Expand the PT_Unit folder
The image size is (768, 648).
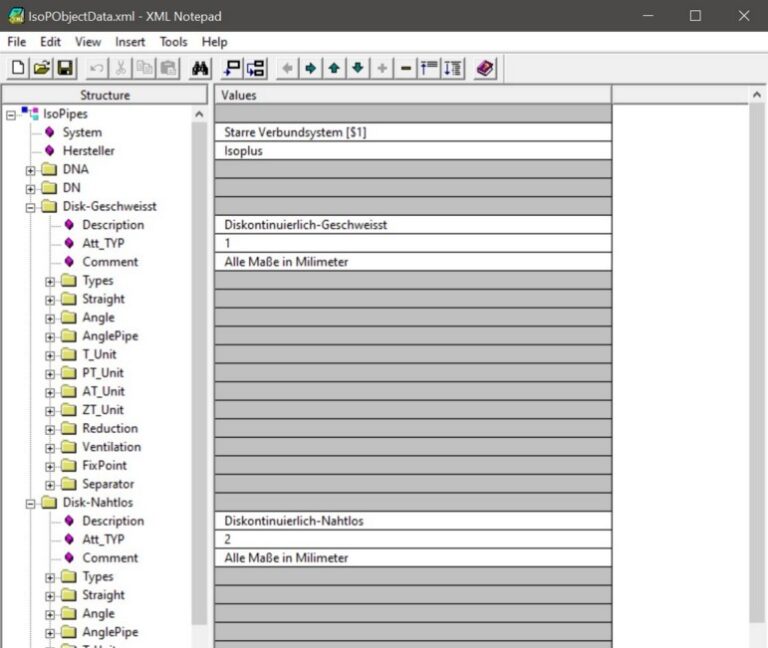point(50,374)
